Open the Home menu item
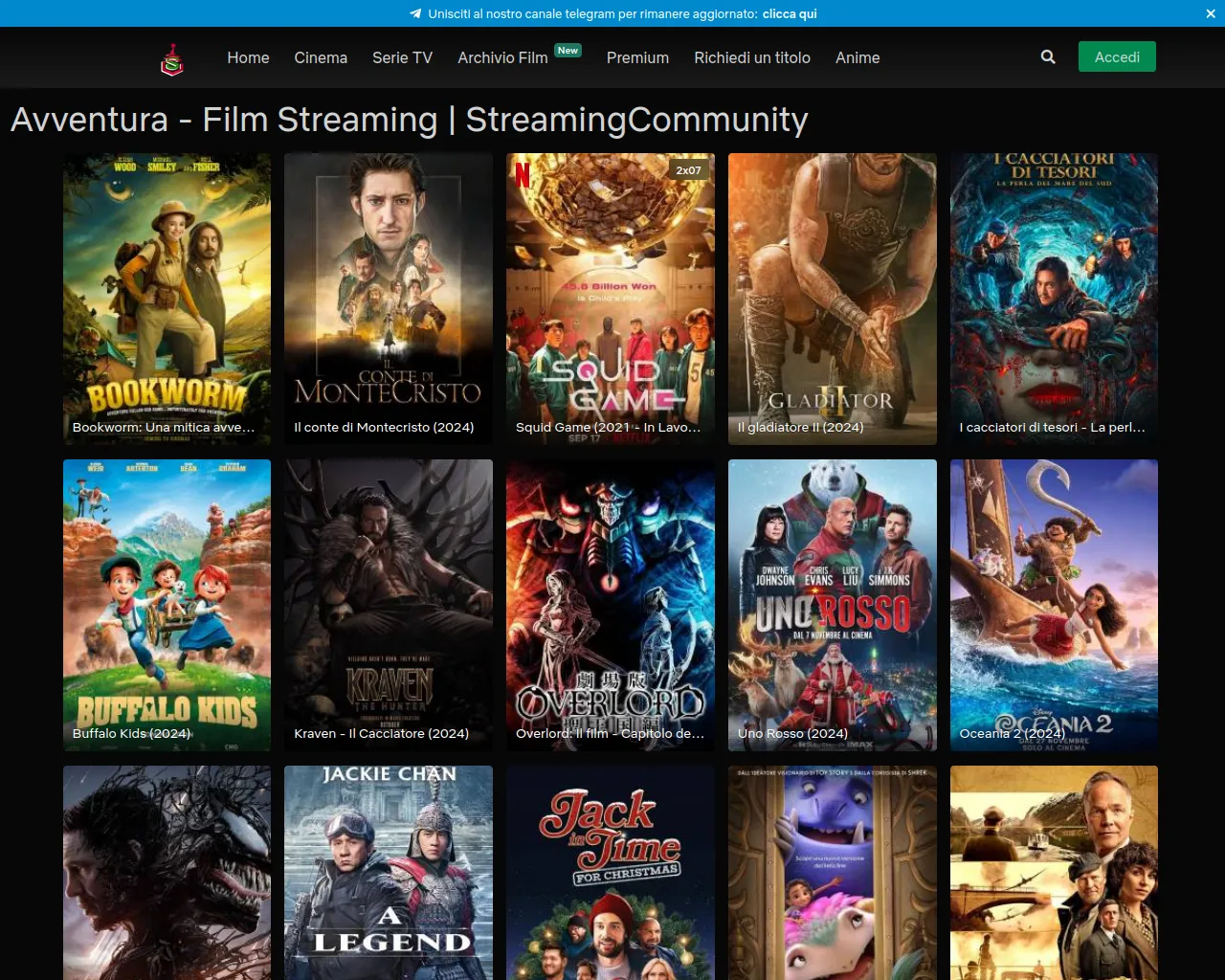The image size is (1225, 980). pyautogui.click(x=248, y=57)
